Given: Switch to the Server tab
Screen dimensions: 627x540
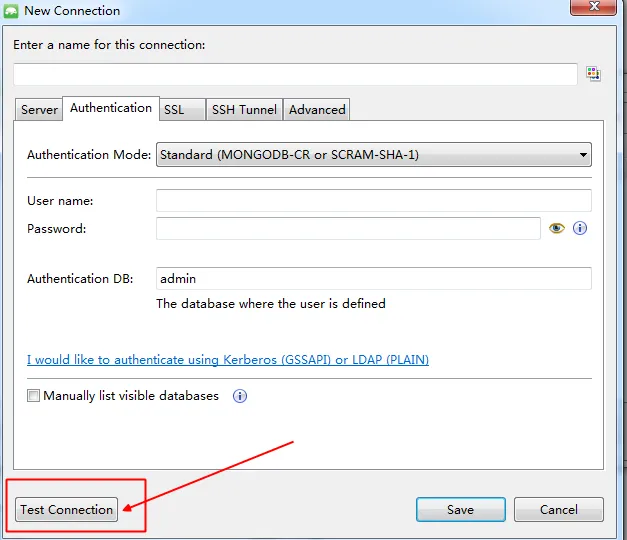Looking at the screenshot, I should click(39, 110).
